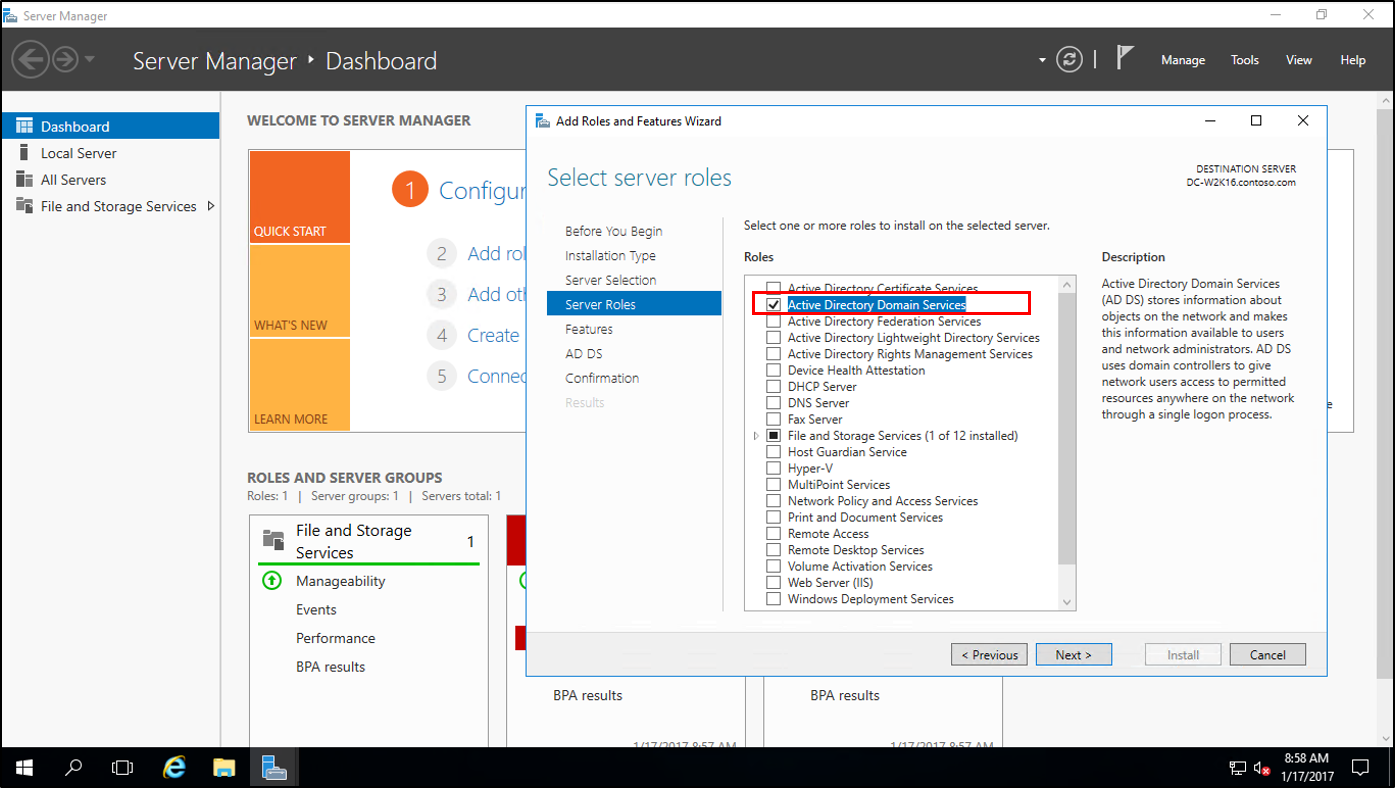
Task: Select Local Server in the navigation pane
Action: point(76,152)
